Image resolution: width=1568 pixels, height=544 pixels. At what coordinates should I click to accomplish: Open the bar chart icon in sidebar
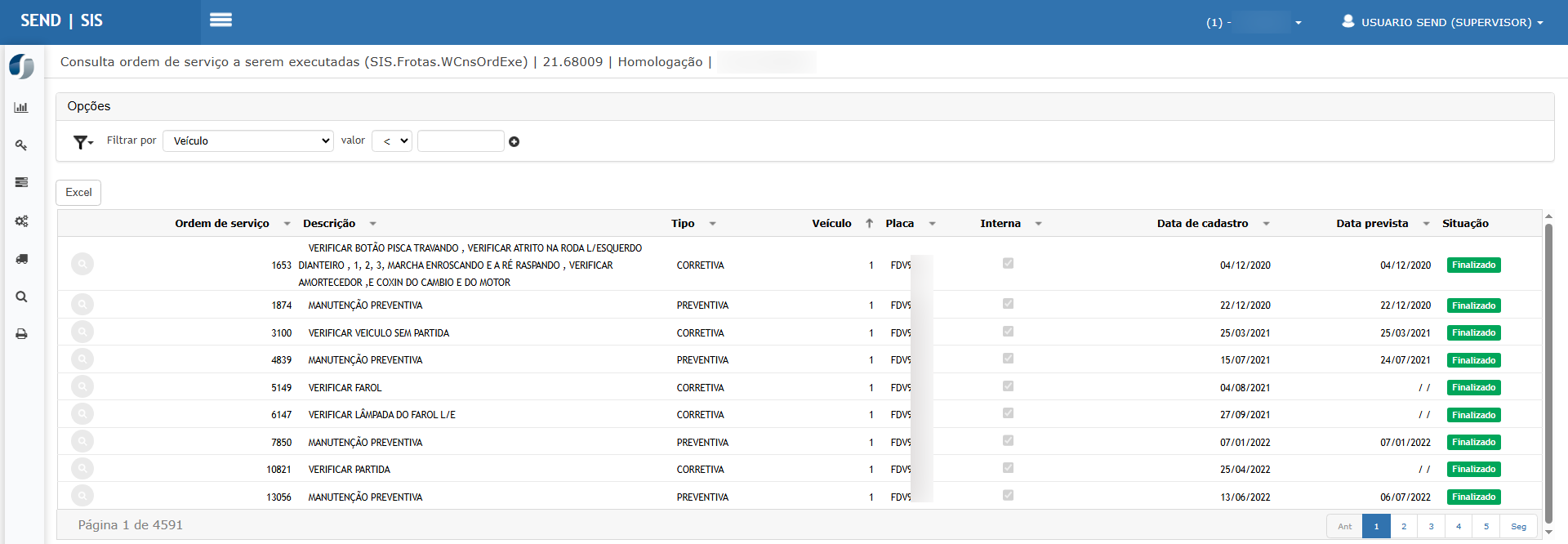pos(21,107)
